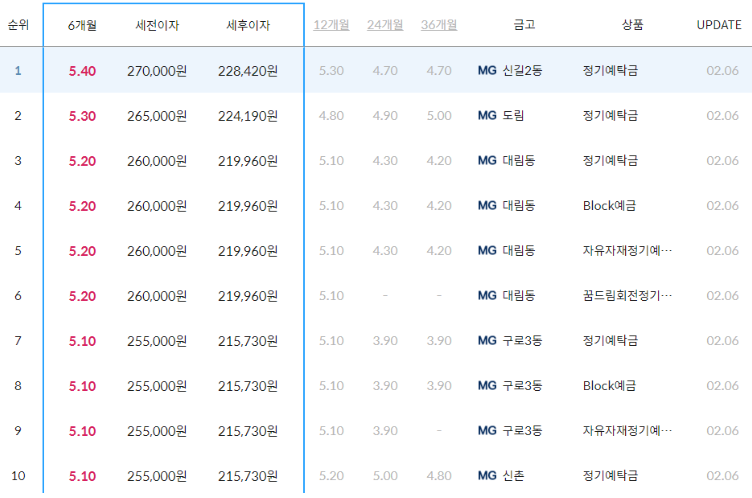Viewport: 752px width, 498px height.
Task: Click the MG logo beside 신길2동
Action: 487,71
